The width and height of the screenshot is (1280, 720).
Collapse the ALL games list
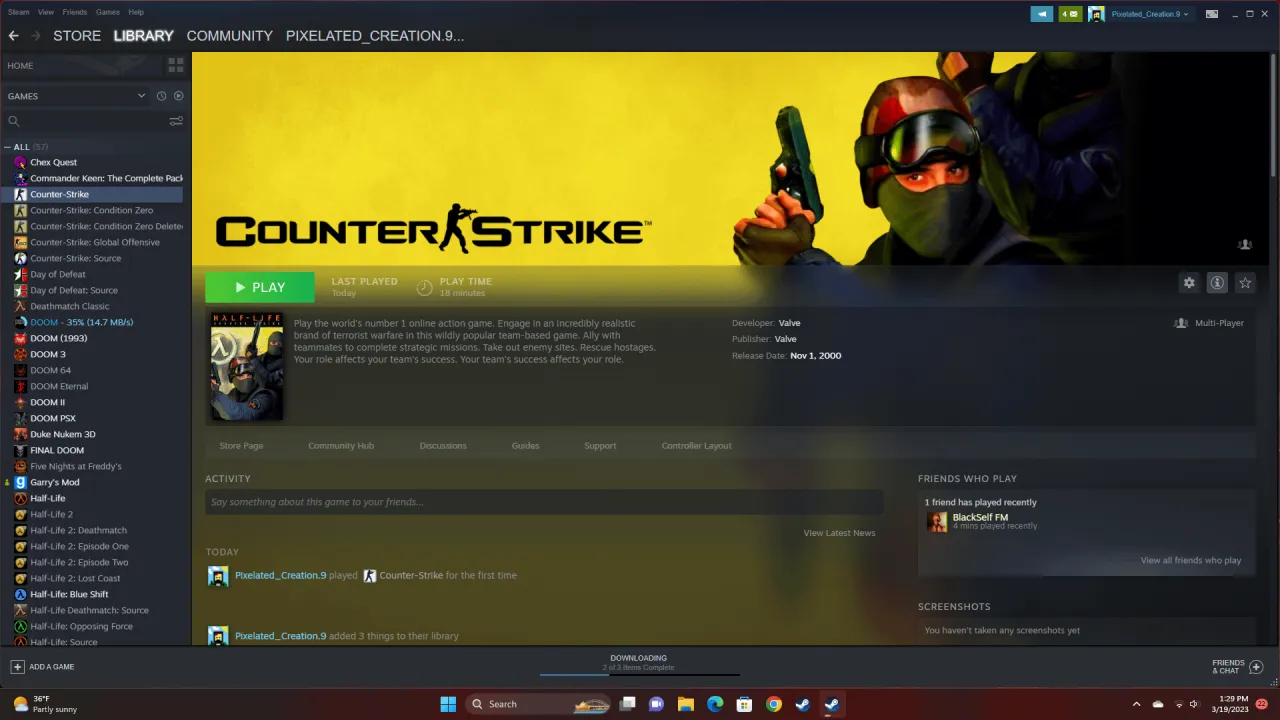7,146
